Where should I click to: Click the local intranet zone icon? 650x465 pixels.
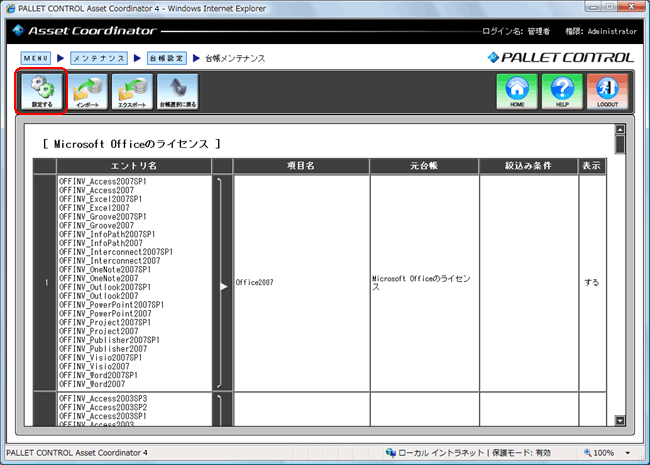(390, 453)
